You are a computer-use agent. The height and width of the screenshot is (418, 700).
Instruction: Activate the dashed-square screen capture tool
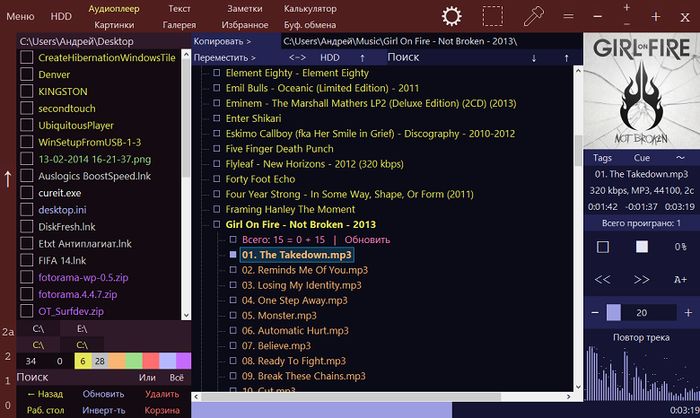pos(492,16)
